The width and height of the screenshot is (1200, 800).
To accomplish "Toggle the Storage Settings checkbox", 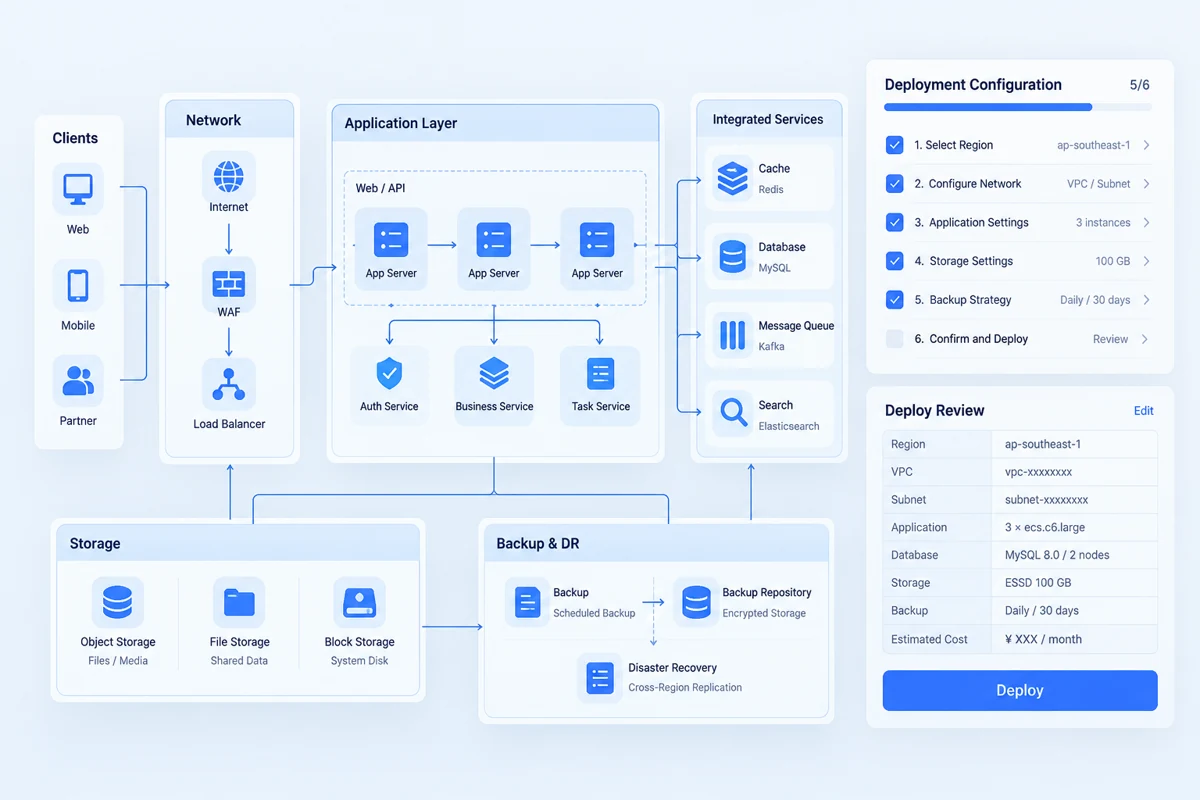I will tap(895, 261).
